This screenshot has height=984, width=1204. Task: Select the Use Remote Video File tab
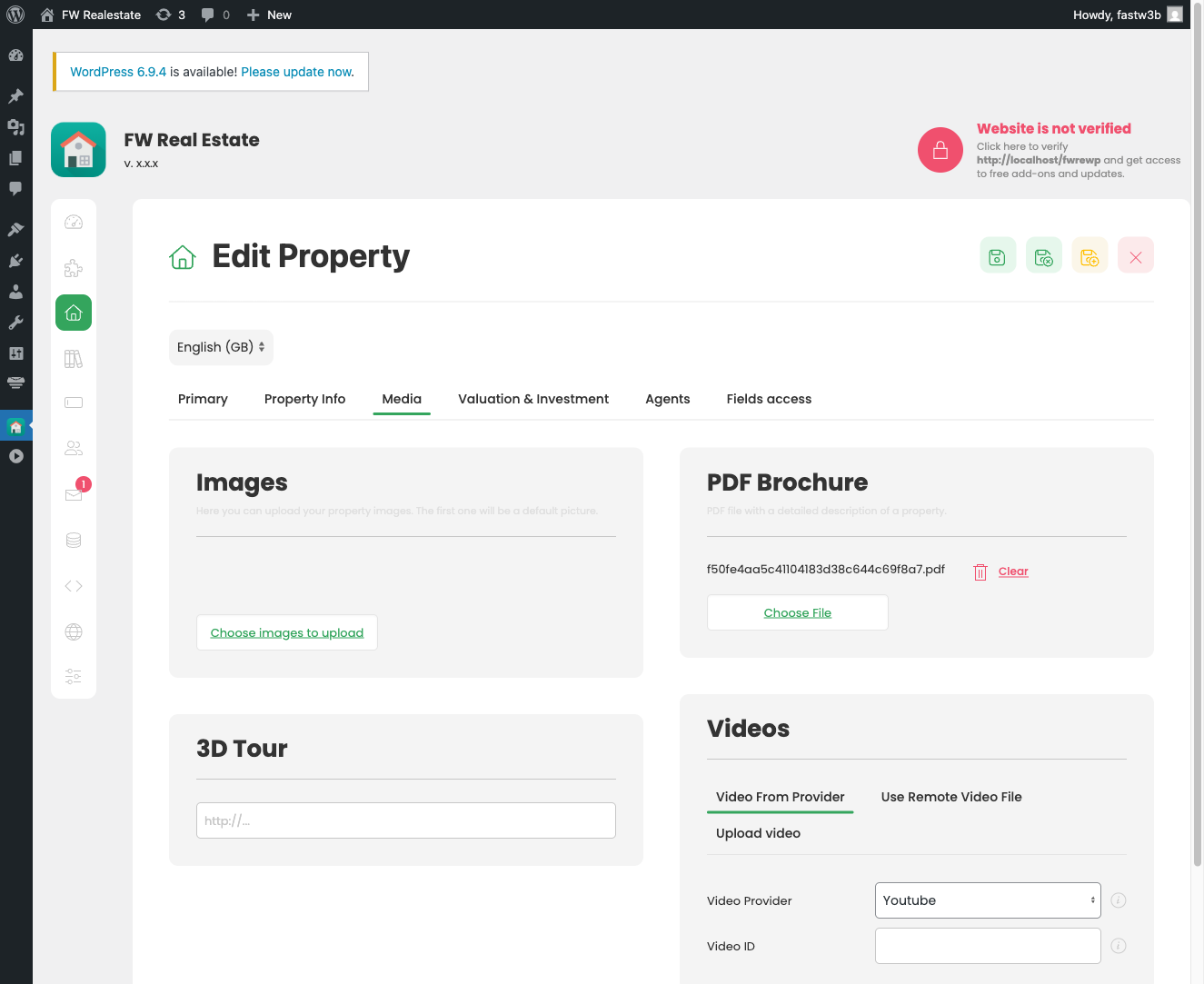pos(951,797)
